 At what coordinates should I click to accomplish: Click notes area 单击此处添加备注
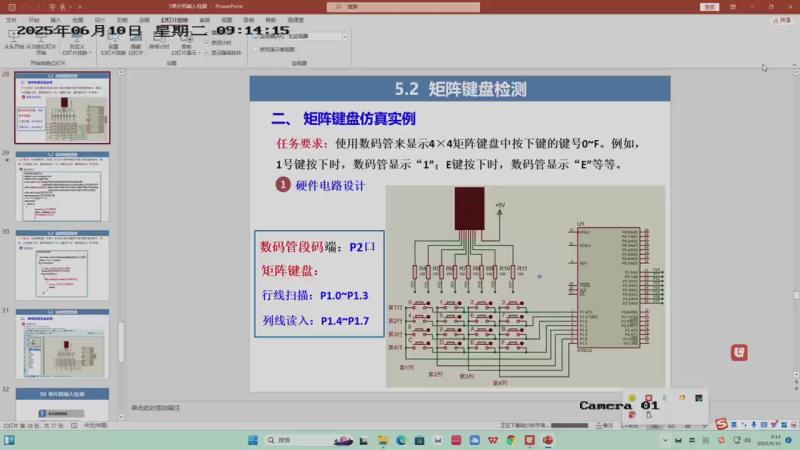click(x=156, y=408)
